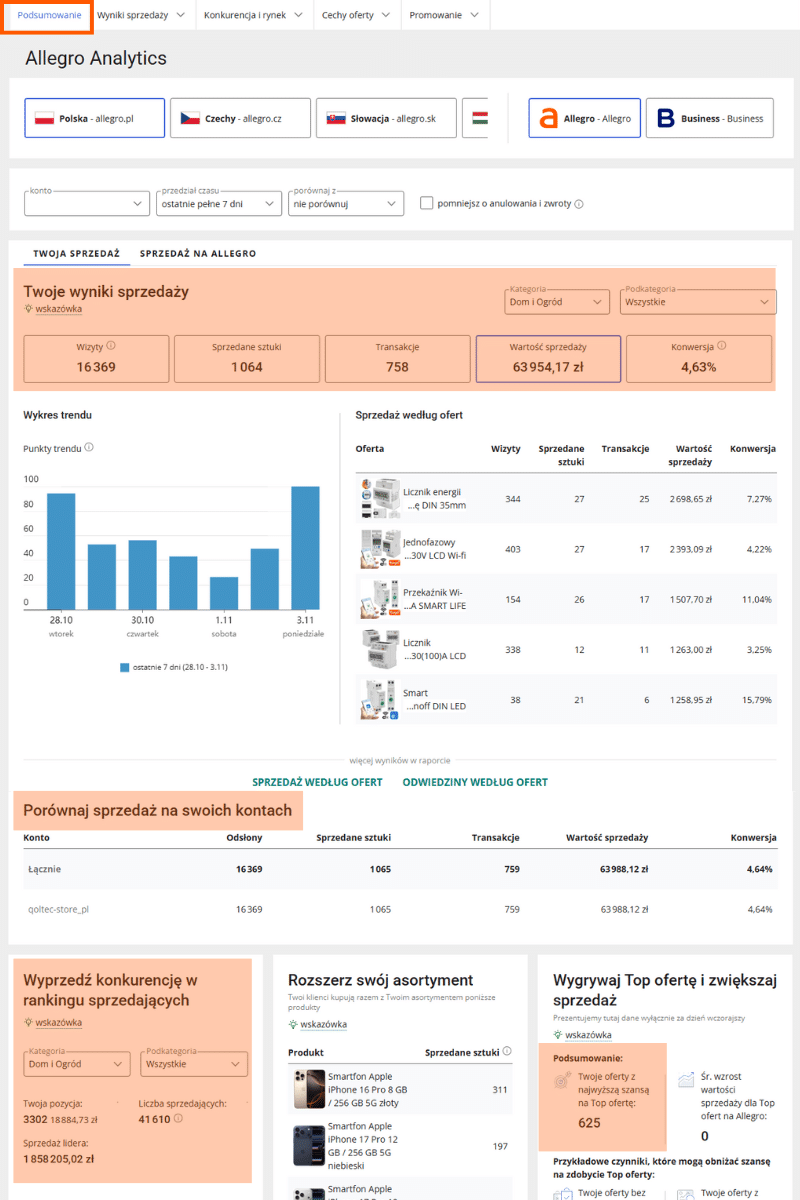Expand the Cechy oferty menu
Image resolution: width=800 pixels, height=1200 pixels.
point(356,16)
